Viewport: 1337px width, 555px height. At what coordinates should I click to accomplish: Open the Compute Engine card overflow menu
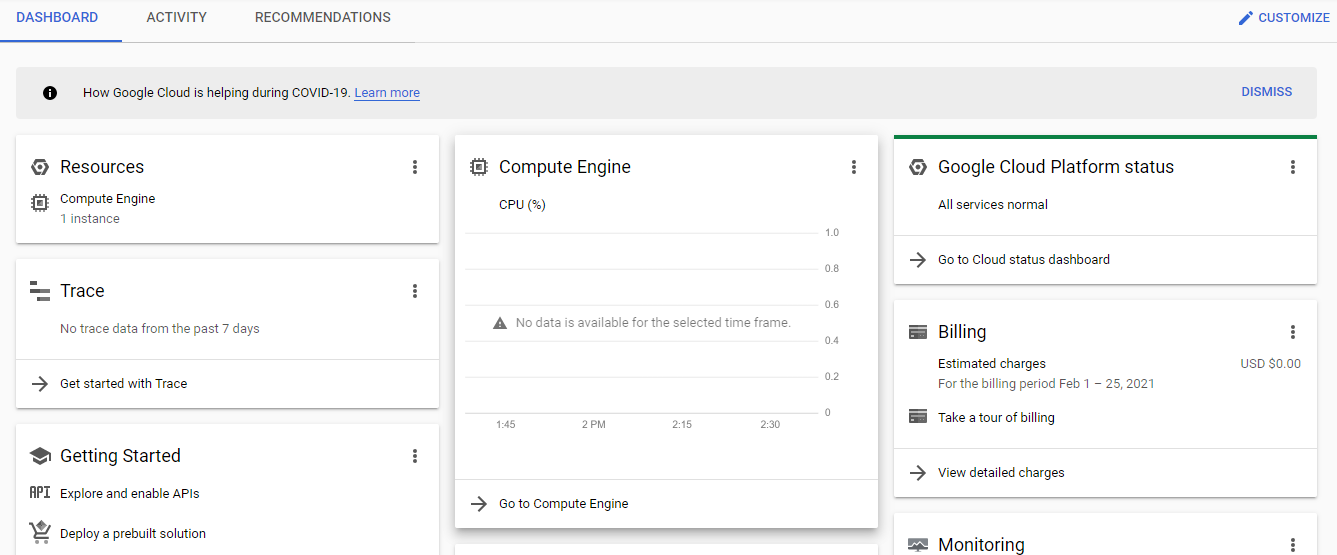click(x=854, y=167)
